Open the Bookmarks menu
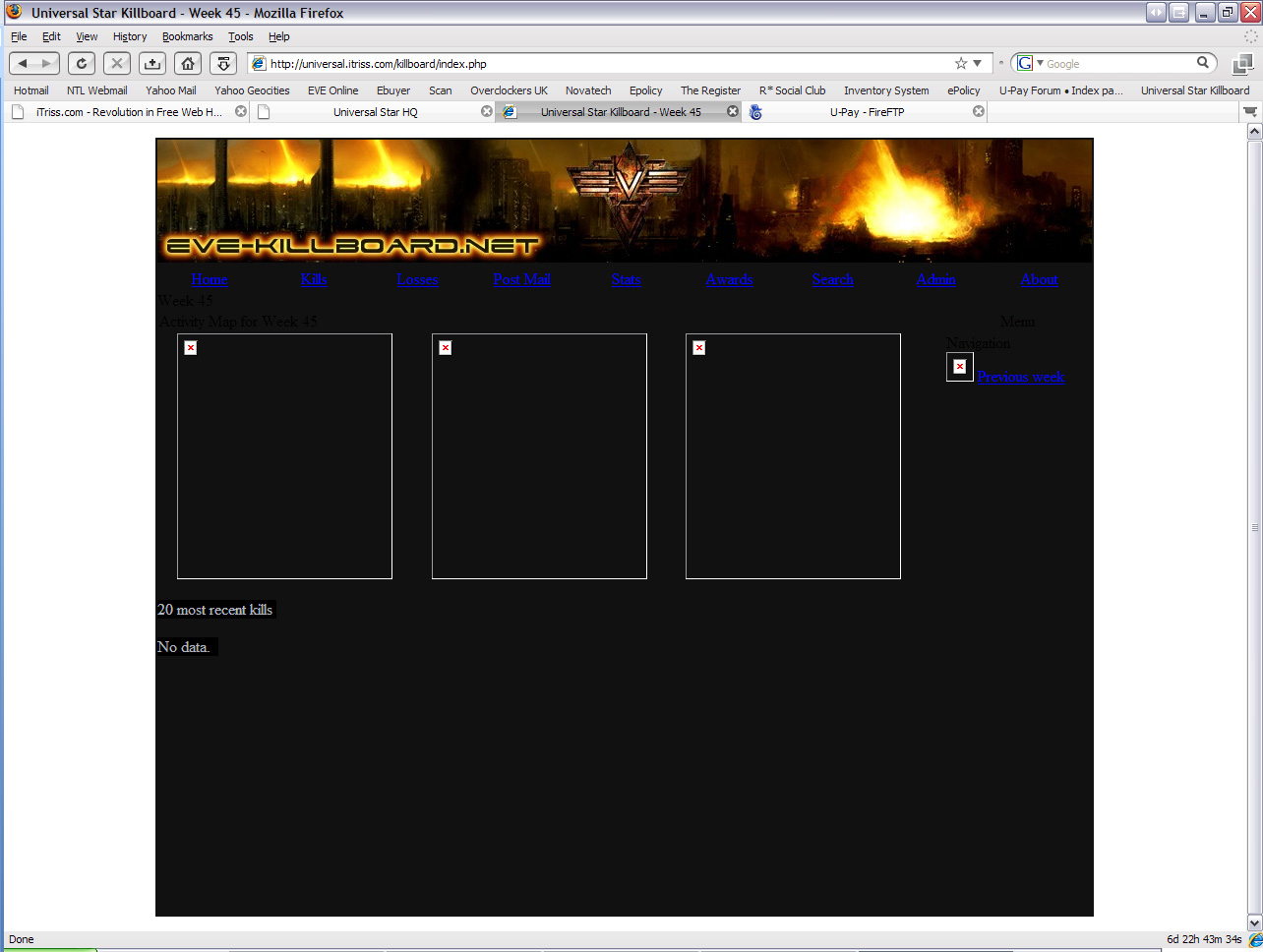Screen dimensions: 1263x952 188,36
